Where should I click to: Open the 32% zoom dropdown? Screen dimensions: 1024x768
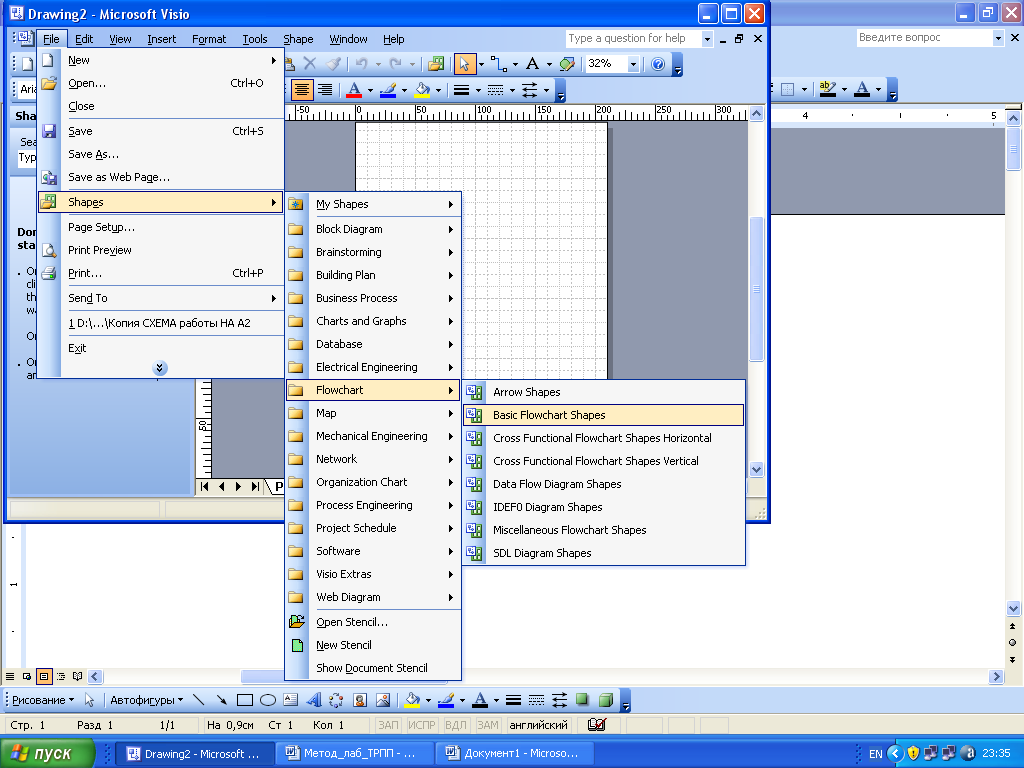633,64
